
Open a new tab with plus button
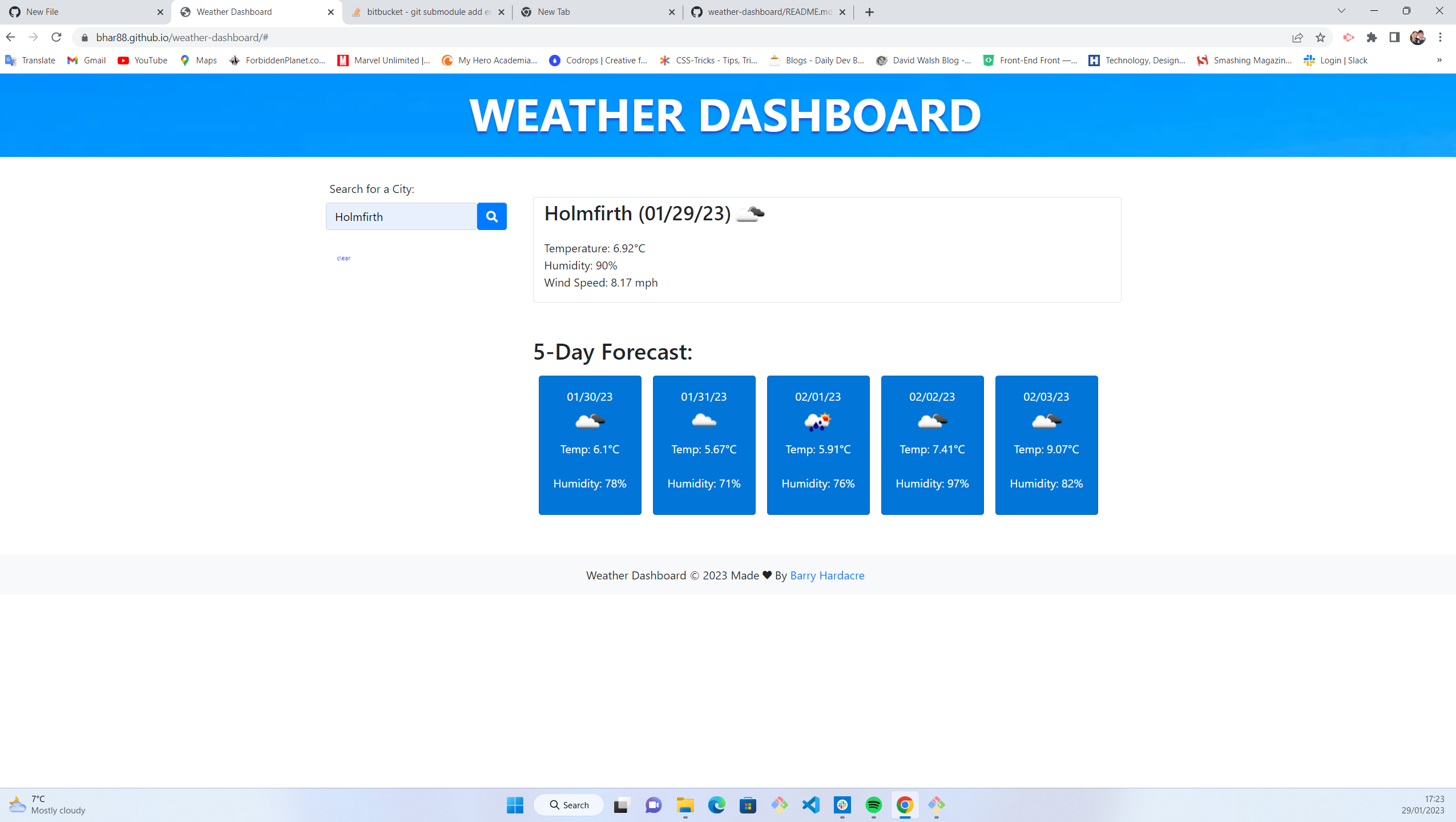click(869, 12)
